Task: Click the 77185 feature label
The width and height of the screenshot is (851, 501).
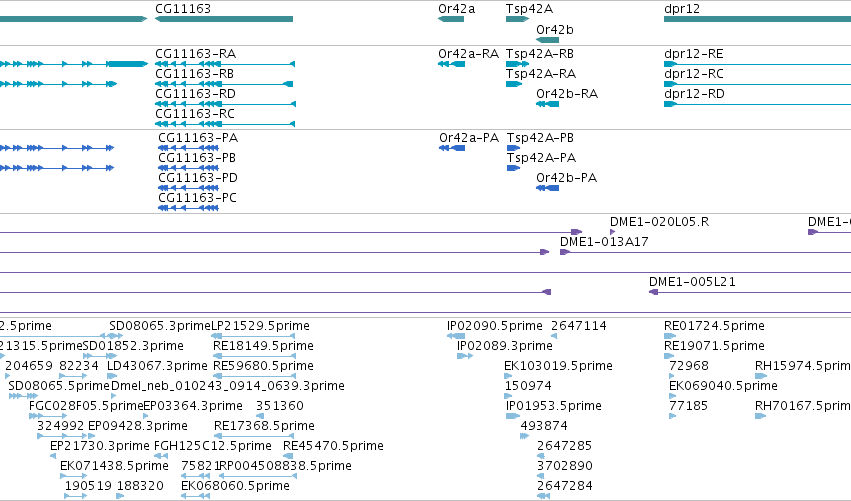Action: (x=688, y=407)
